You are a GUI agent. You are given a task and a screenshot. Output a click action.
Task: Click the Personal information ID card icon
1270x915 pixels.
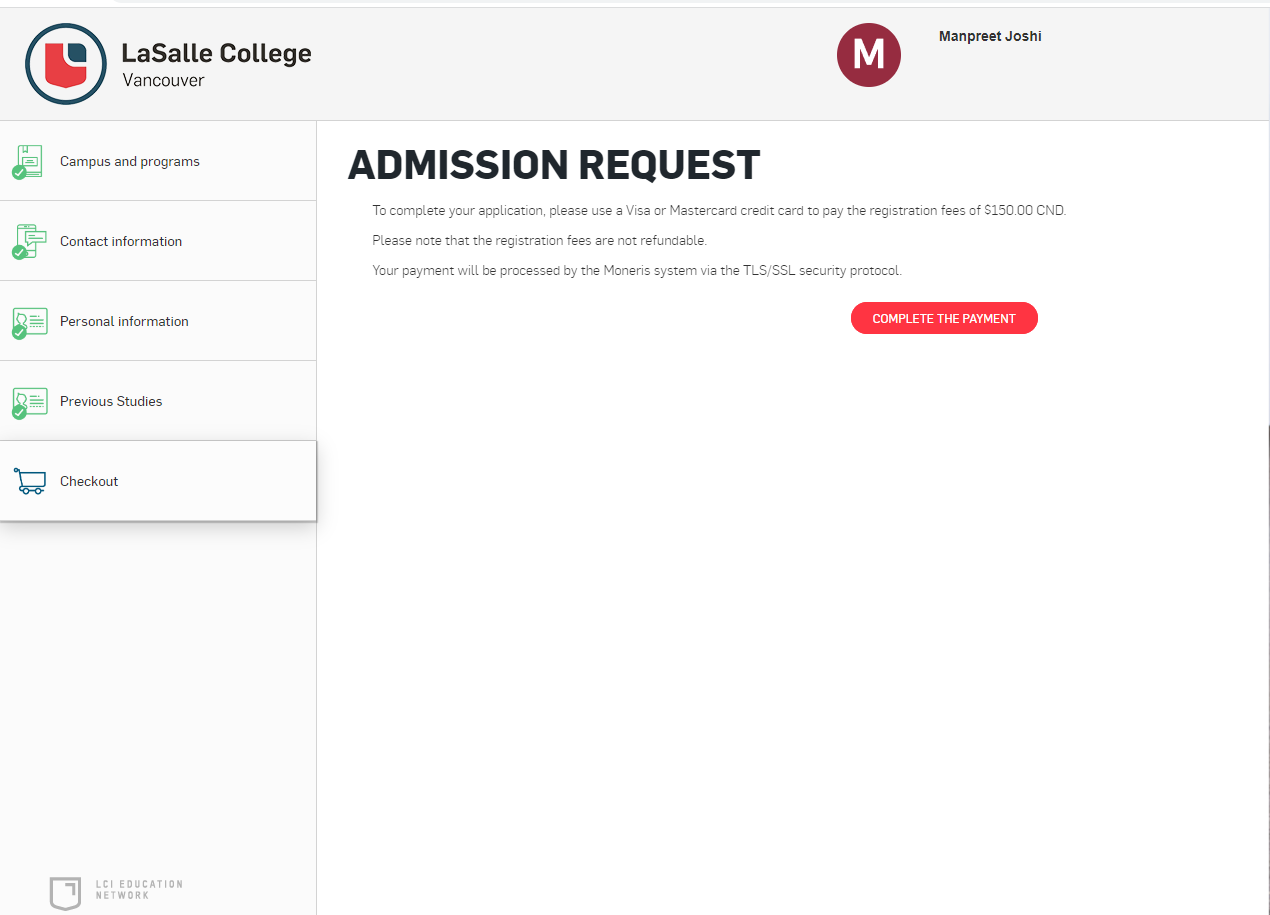pos(31,321)
